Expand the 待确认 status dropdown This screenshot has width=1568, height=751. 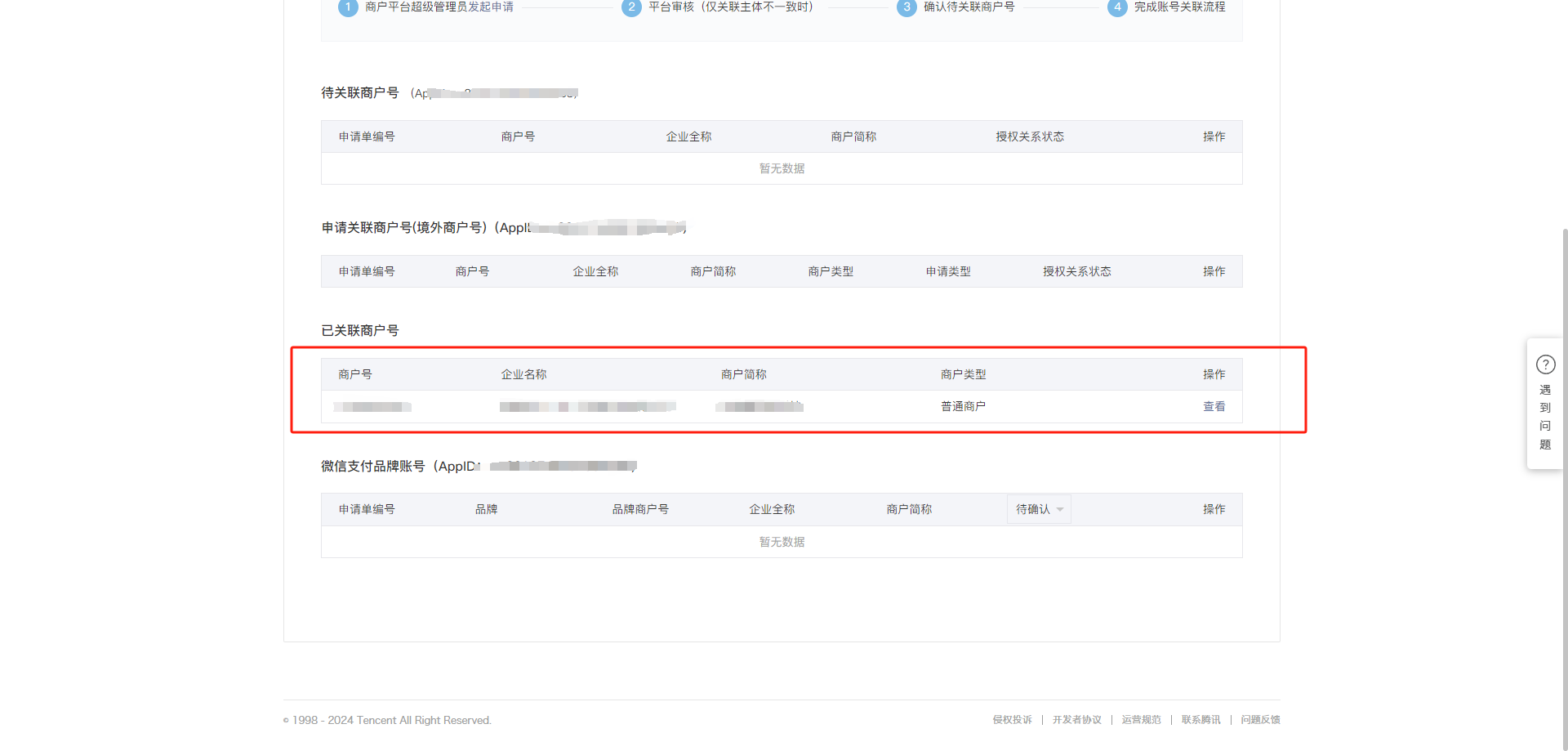[1039, 509]
